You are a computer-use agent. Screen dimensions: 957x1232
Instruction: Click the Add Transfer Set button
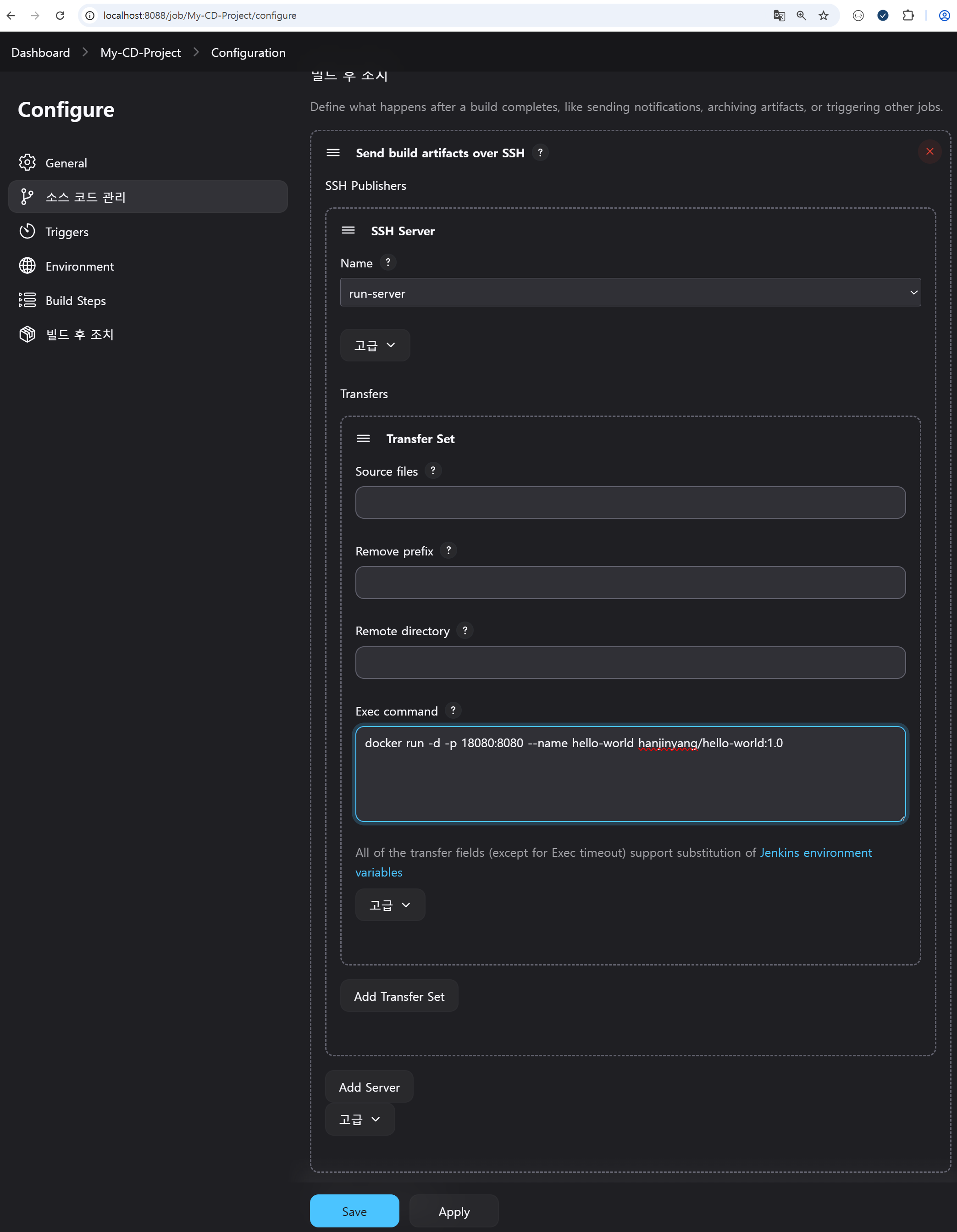(x=398, y=996)
